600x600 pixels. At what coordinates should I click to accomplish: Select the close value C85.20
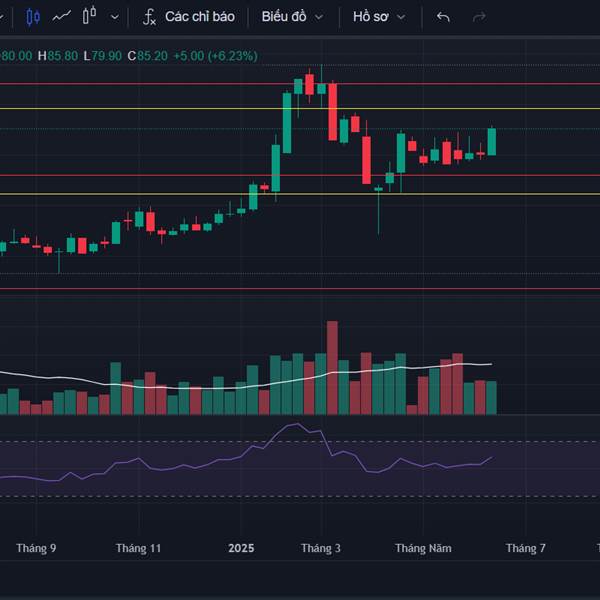[148, 56]
